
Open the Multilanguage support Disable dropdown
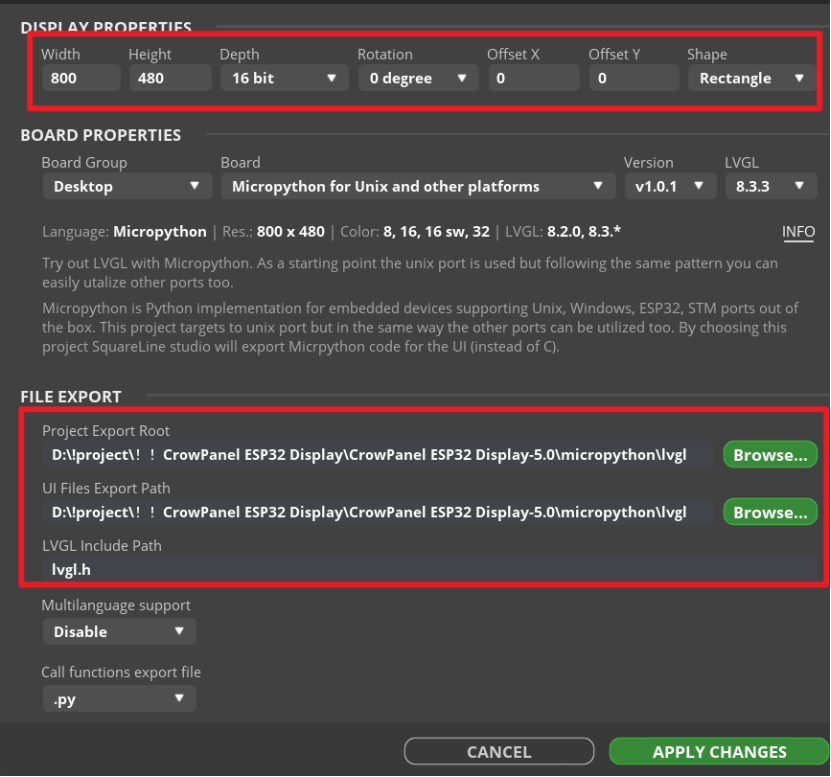119,631
